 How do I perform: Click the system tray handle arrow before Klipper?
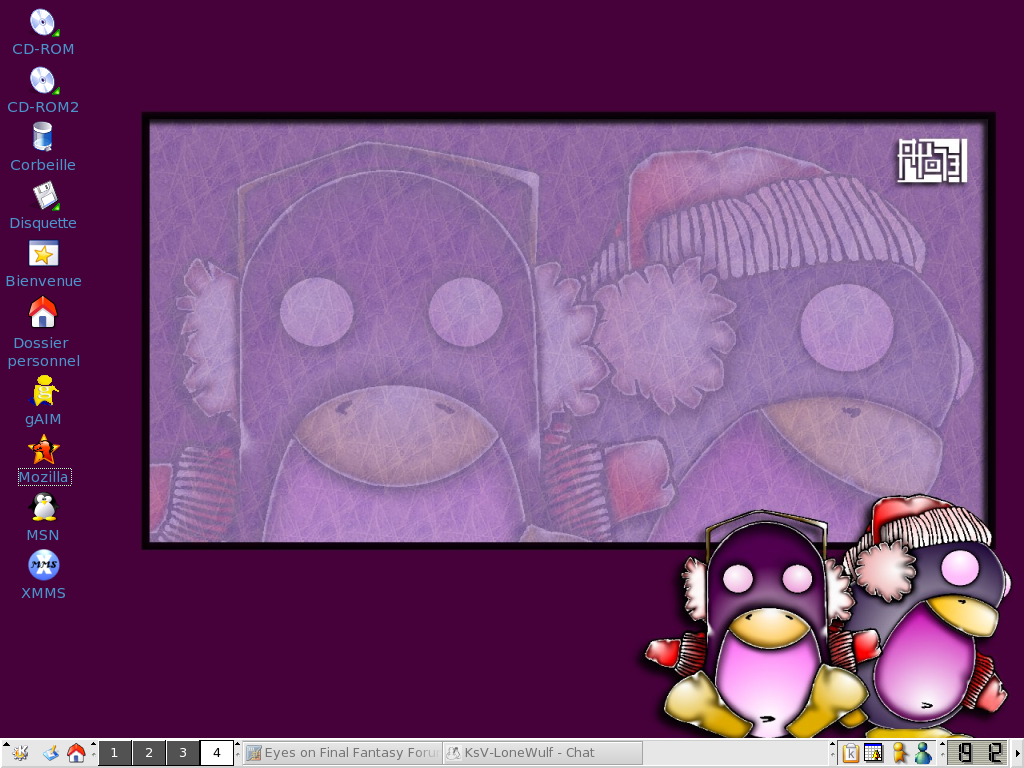click(x=833, y=744)
